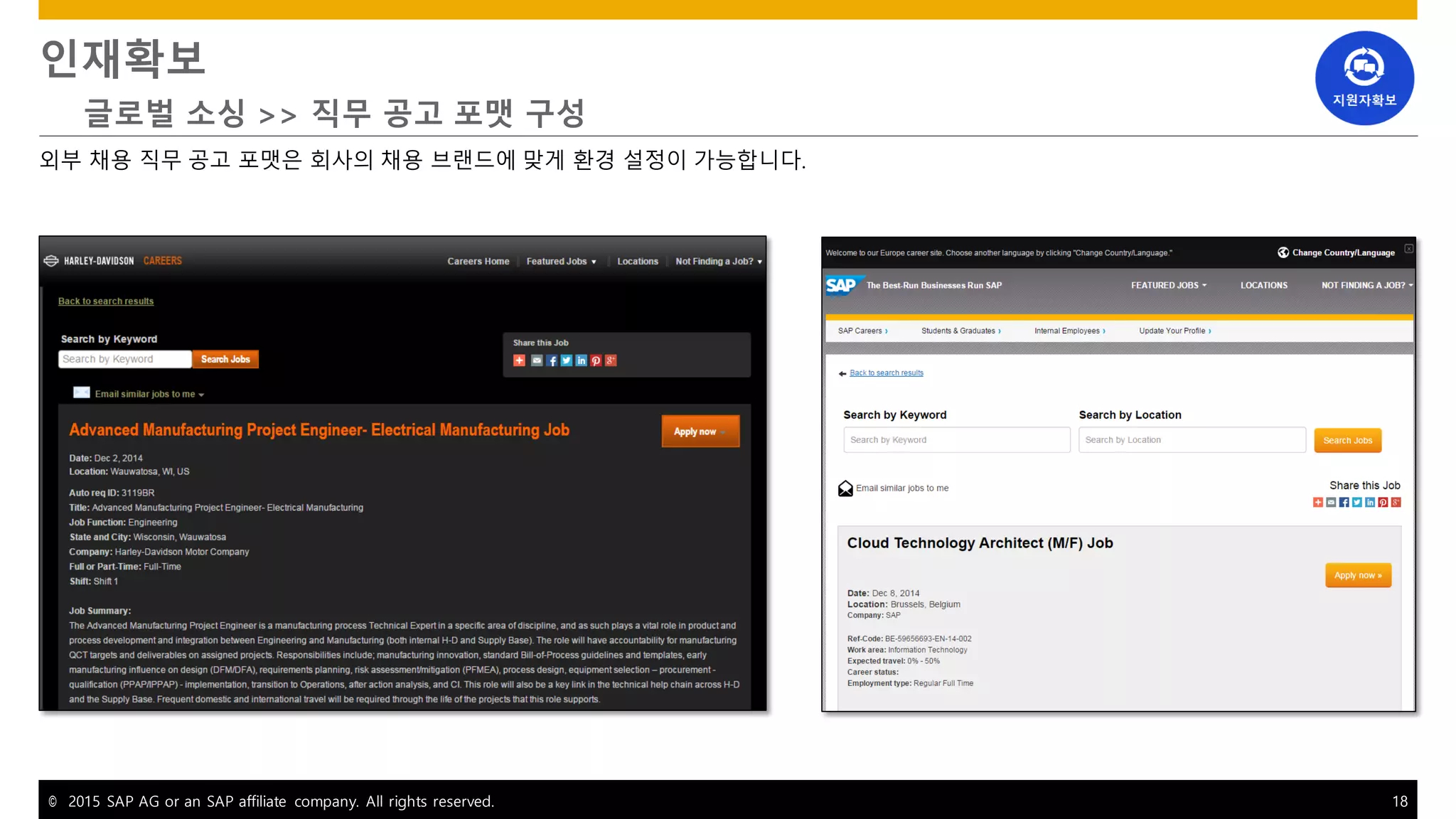This screenshot has width=1456, height=819.
Task: Click the orange plus share icon on SAP page
Action: pyautogui.click(x=1318, y=503)
